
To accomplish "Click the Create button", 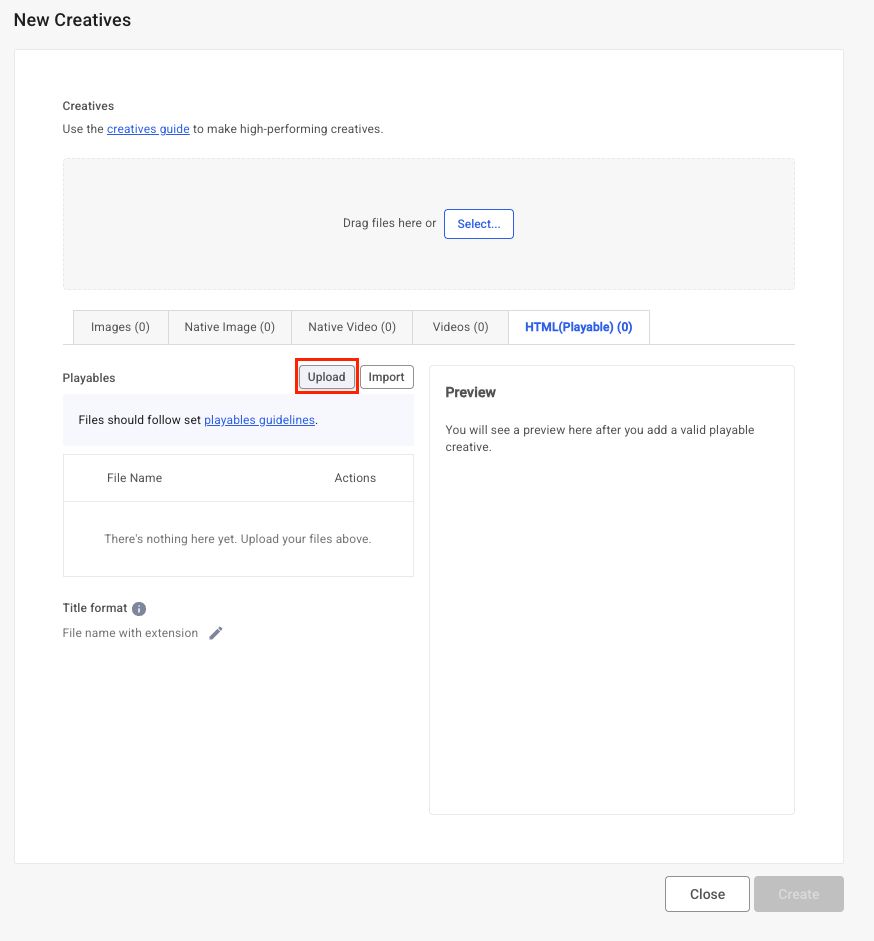I will (798, 894).
